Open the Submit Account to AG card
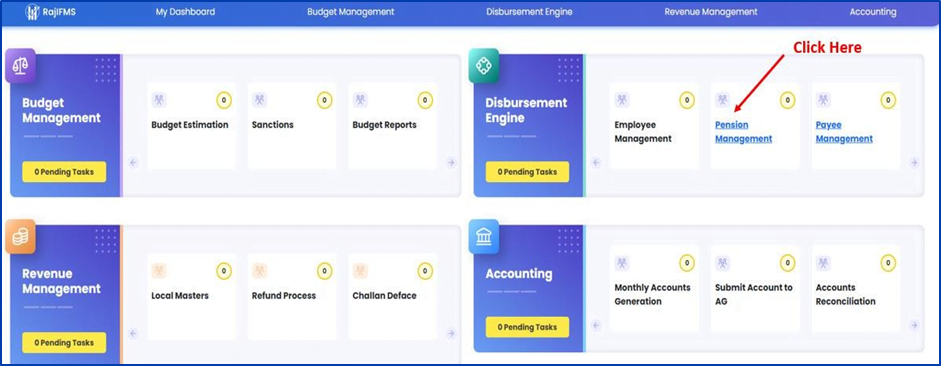The width and height of the screenshot is (941, 366). (x=755, y=289)
